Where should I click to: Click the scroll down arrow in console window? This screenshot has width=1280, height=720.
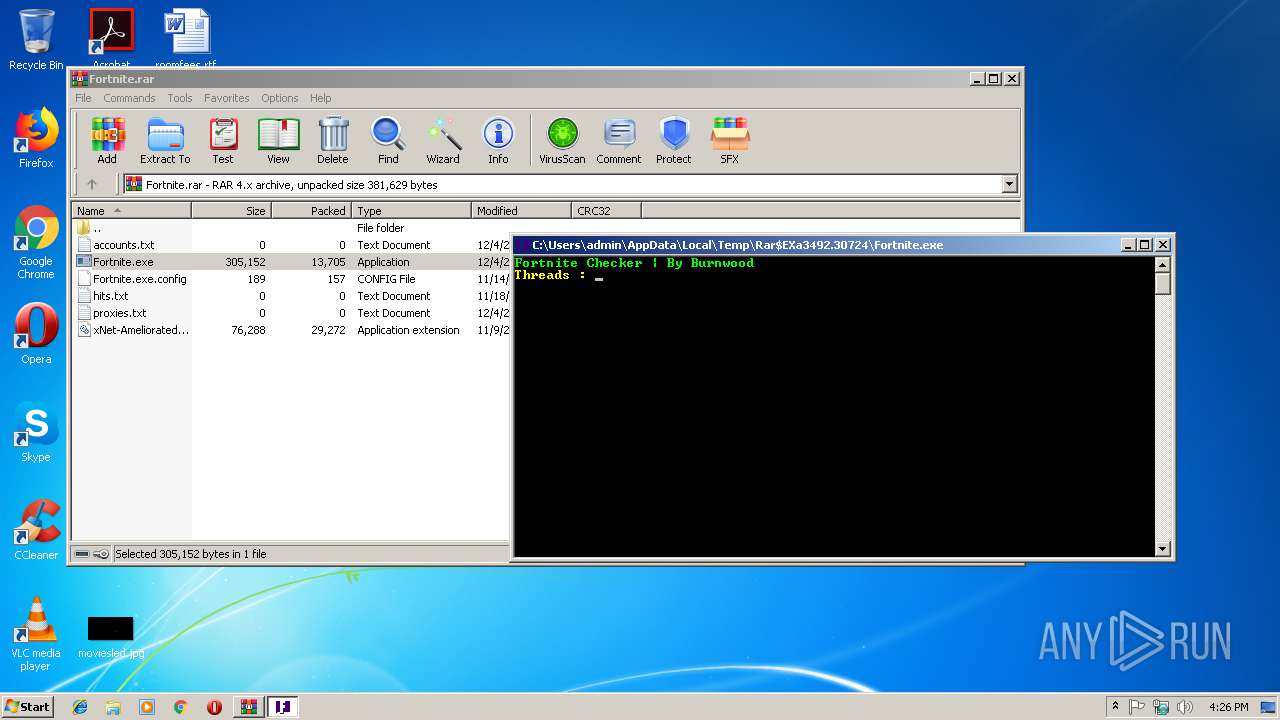point(1162,548)
